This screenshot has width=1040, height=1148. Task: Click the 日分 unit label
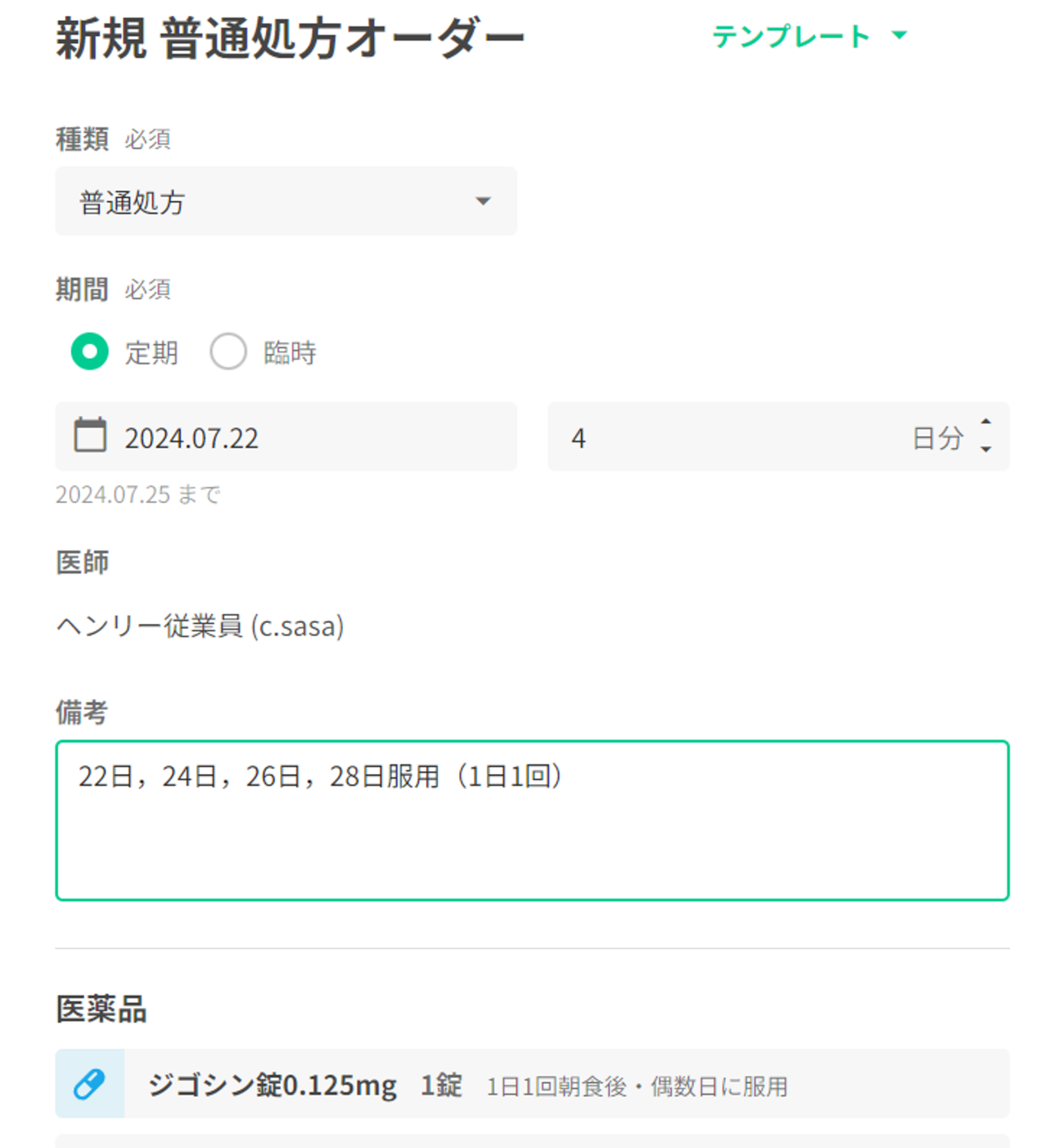(x=937, y=438)
